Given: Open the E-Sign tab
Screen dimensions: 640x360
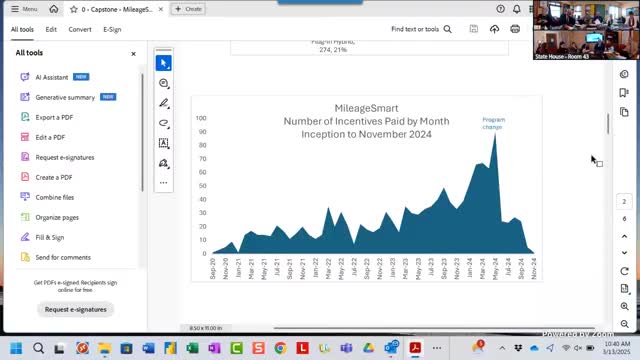Looking at the screenshot, I should click(112, 29).
